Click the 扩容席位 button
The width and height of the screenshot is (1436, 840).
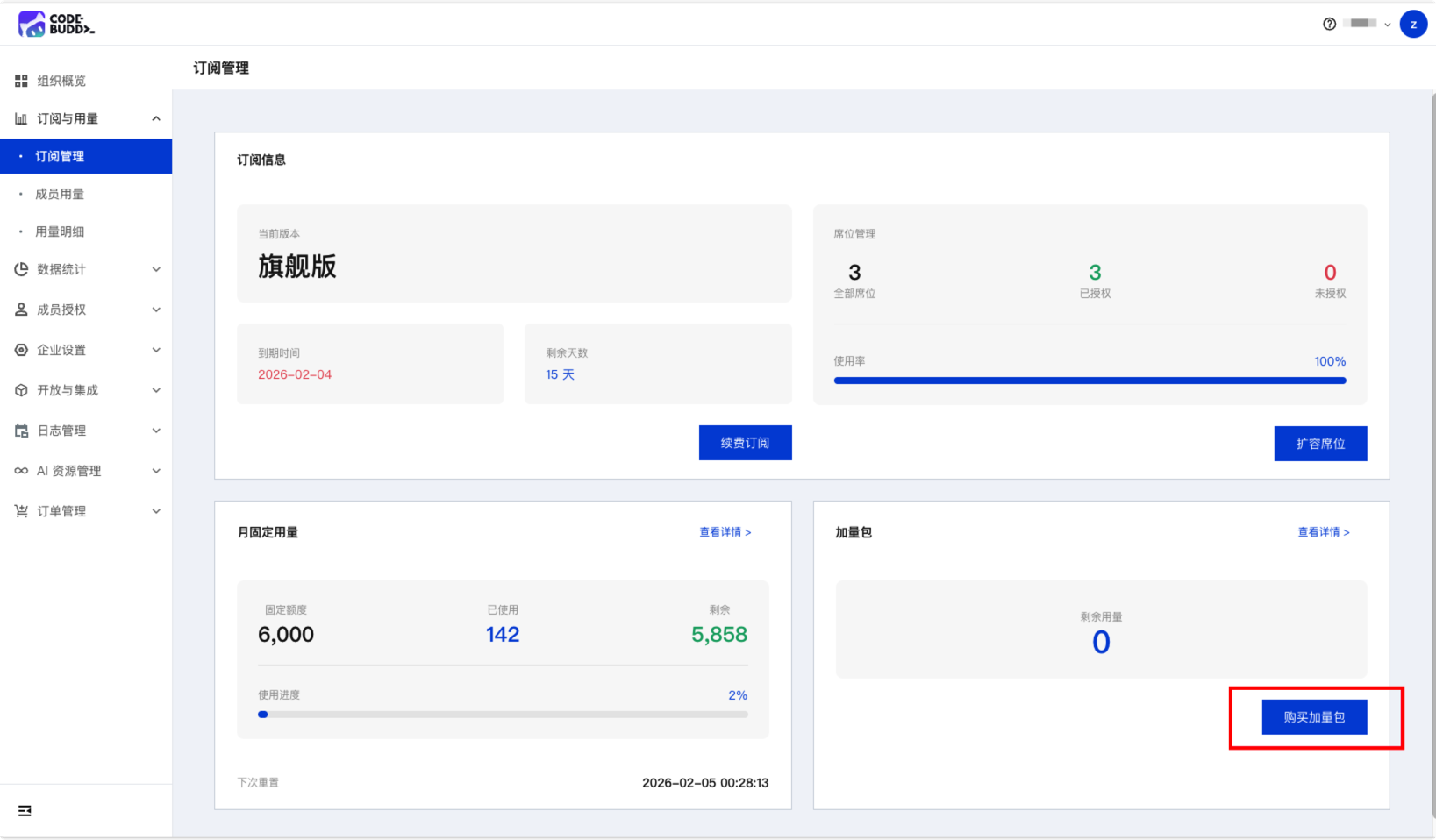[1320, 444]
